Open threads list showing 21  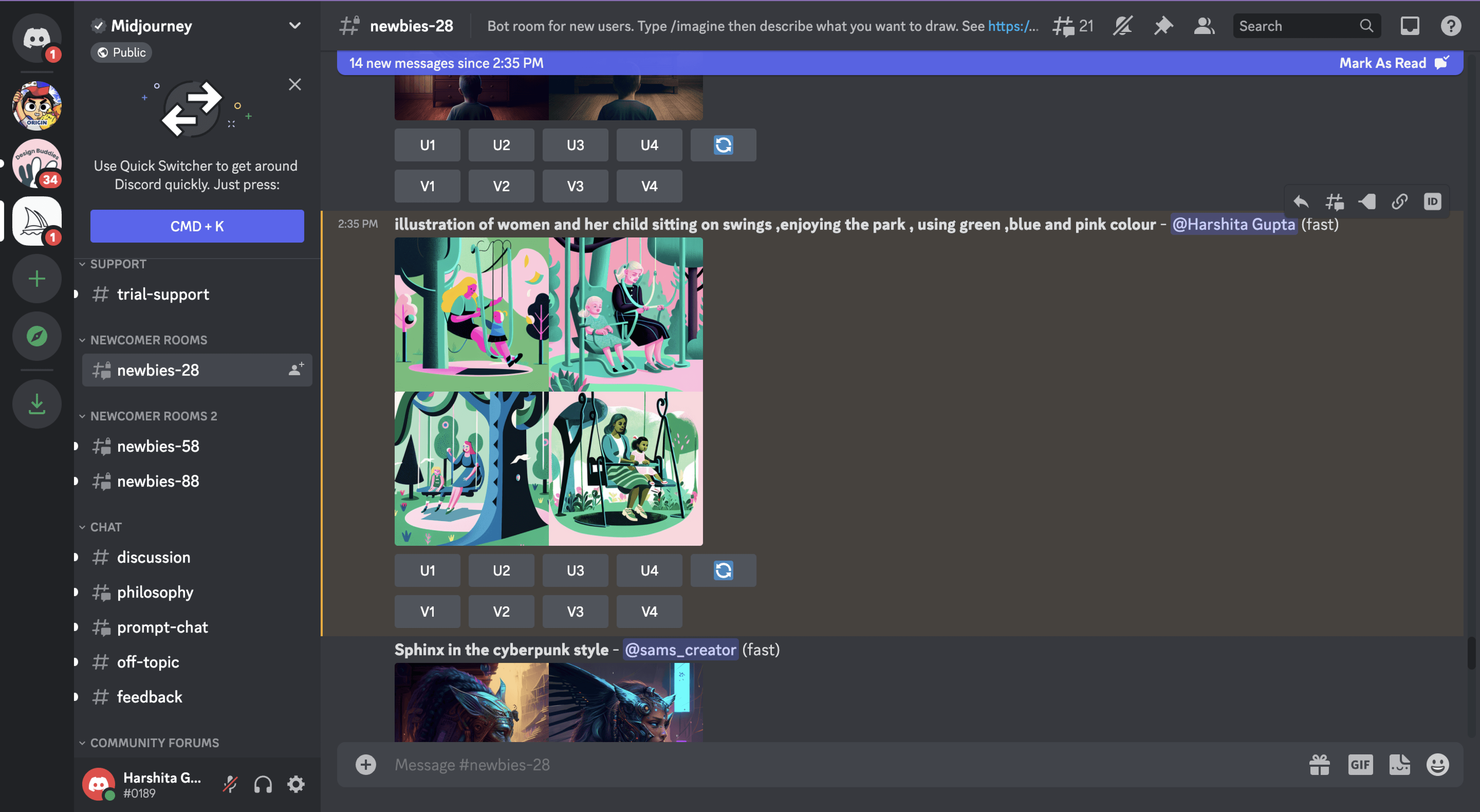(x=1073, y=26)
